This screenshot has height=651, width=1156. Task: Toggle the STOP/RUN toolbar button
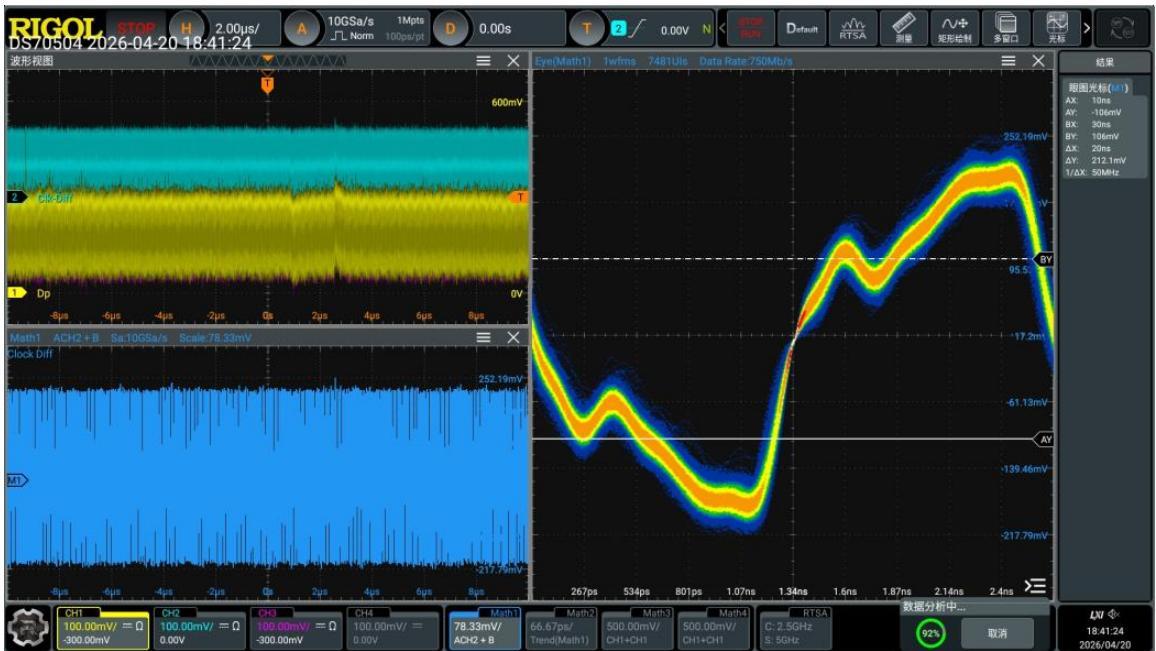click(x=751, y=29)
